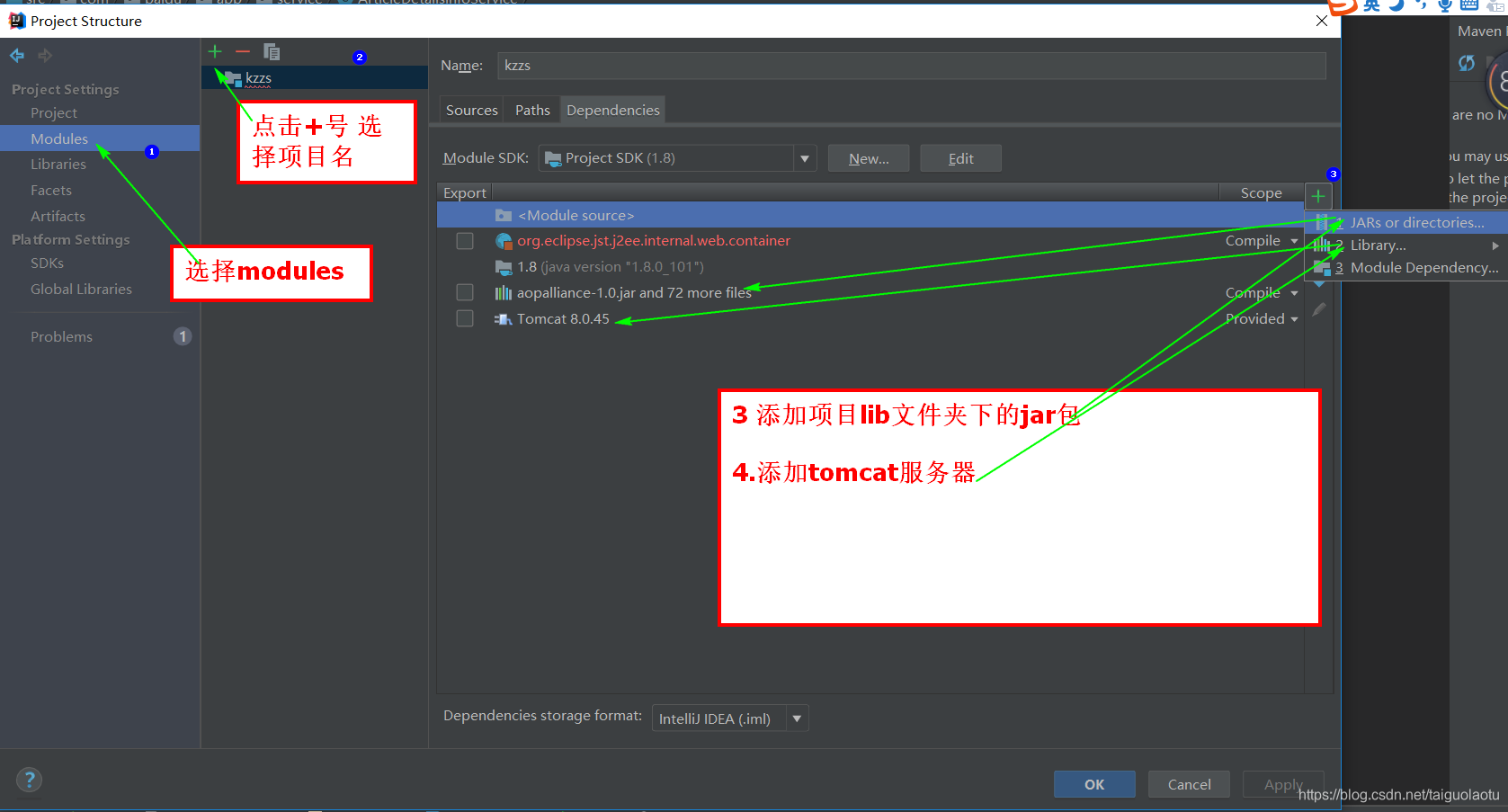Viewport: 1508px width, 812px height.
Task: Select SDKs under Platform Settings
Action: 47,263
